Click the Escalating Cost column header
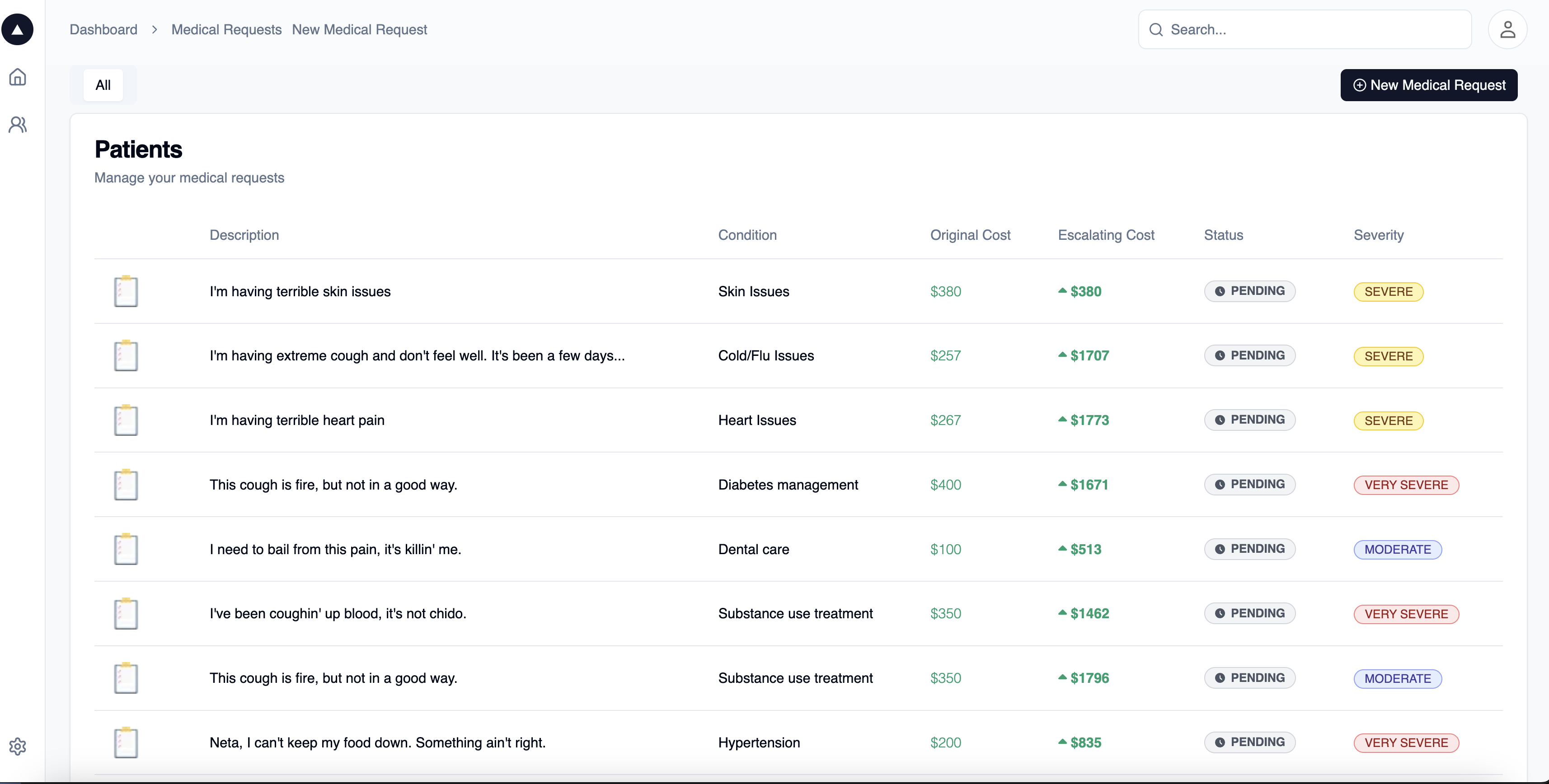The height and width of the screenshot is (784, 1549). point(1106,235)
